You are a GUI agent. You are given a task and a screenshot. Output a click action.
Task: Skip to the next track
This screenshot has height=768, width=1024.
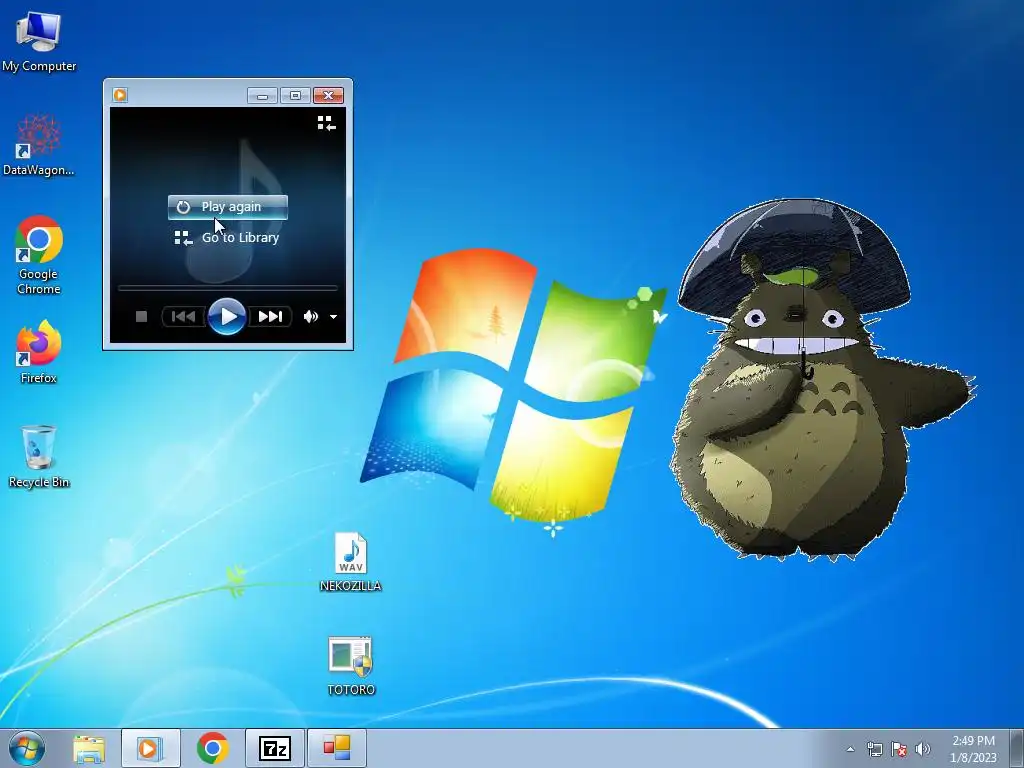pos(270,317)
